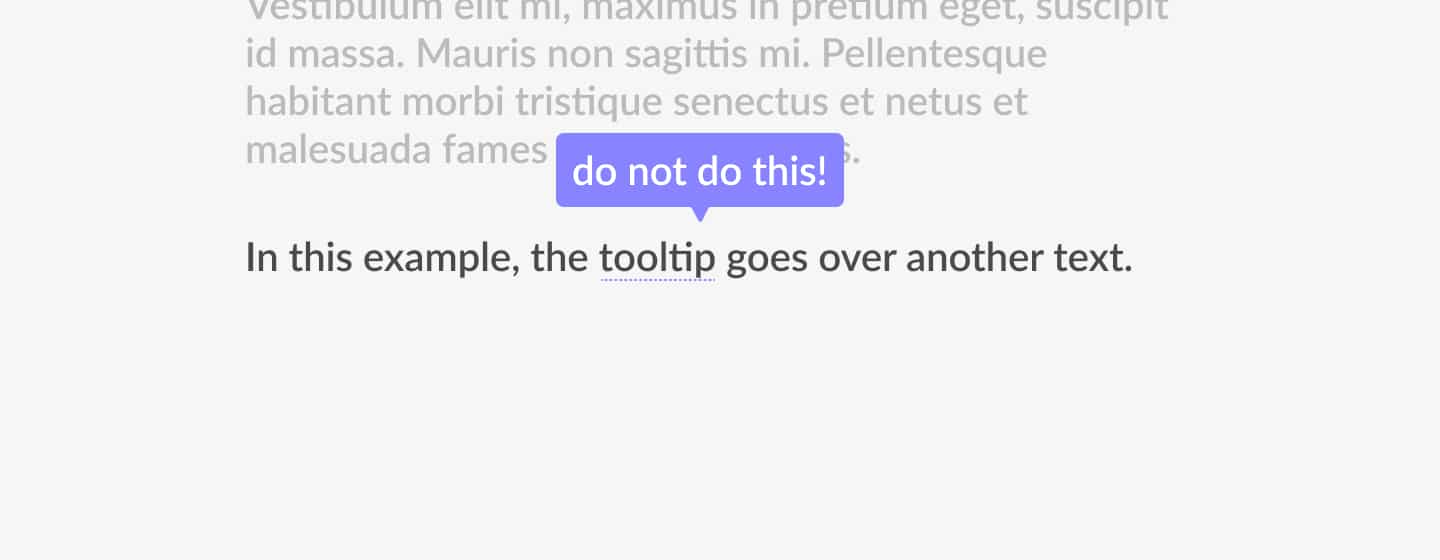Viewport: 1440px width, 560px height.
Task: Click the small arrow pointer beneath the tooltip
Action: click(x=700, y=214)
